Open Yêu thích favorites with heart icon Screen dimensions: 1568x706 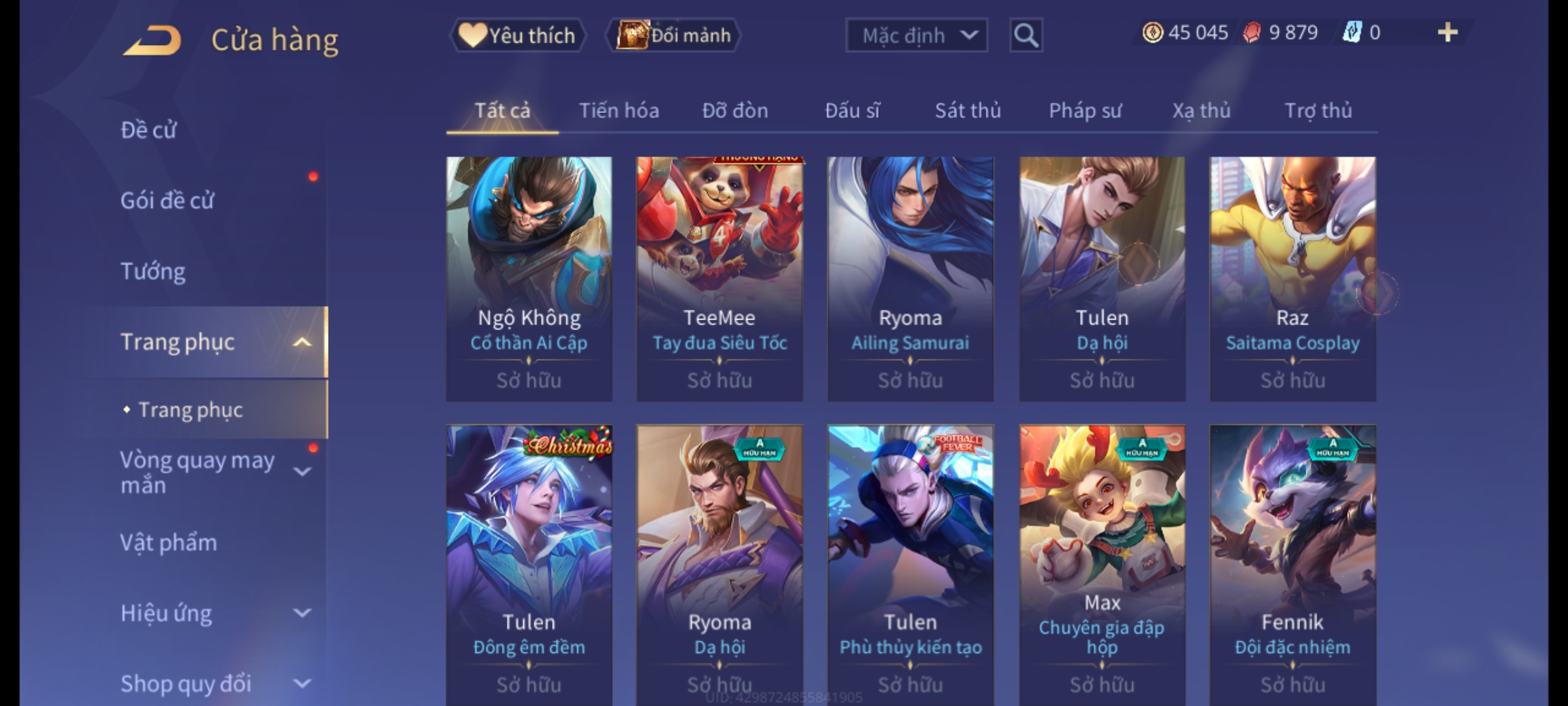[517, 35]
